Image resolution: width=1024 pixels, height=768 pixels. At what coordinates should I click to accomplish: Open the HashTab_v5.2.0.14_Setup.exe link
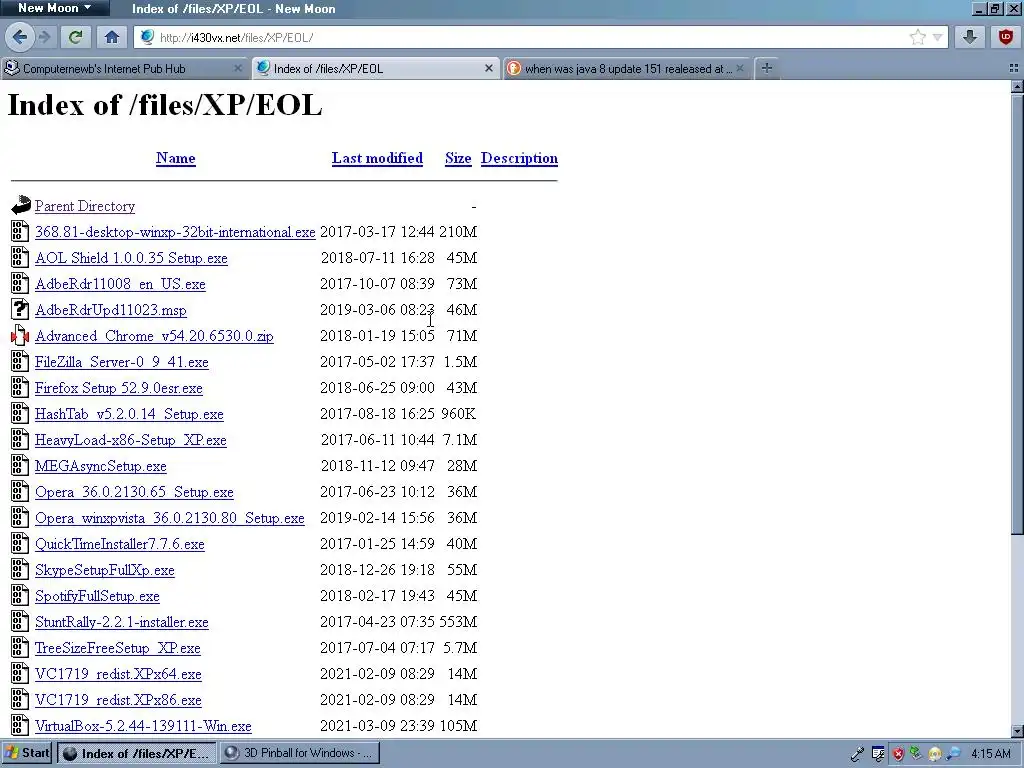(x=129, y=414)
